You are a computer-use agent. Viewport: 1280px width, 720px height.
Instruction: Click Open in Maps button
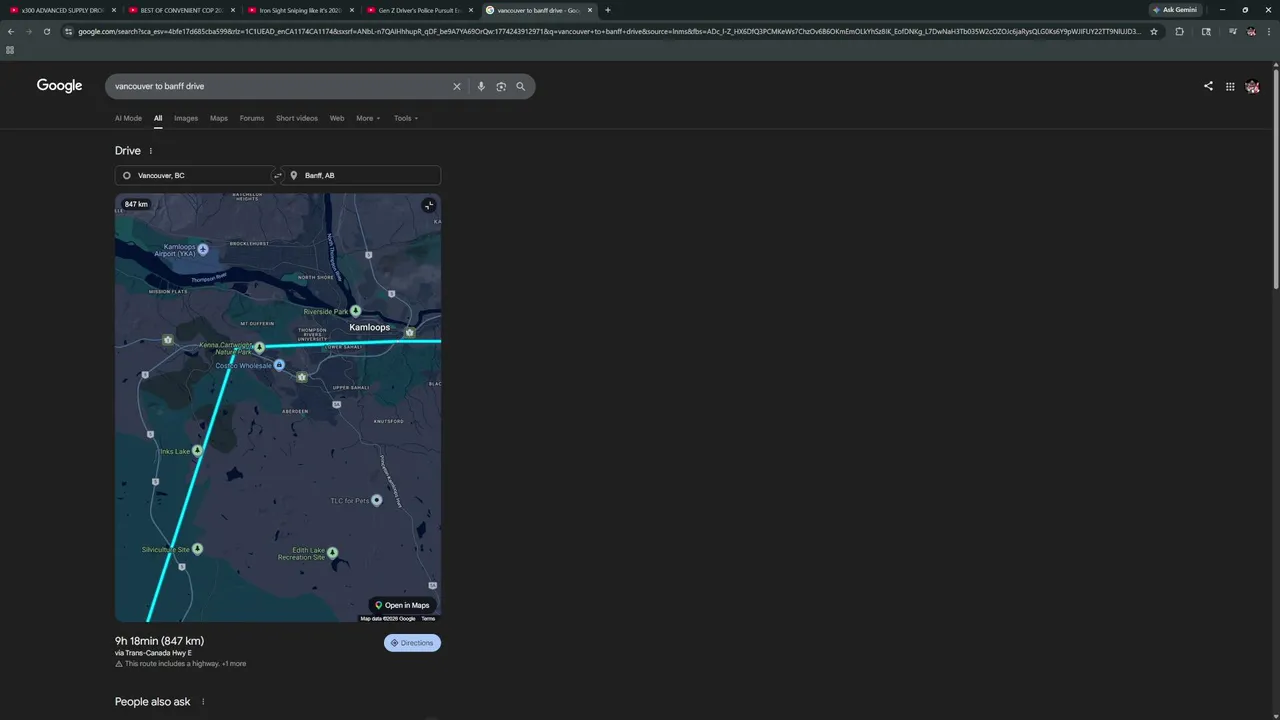tap(402, 605)
